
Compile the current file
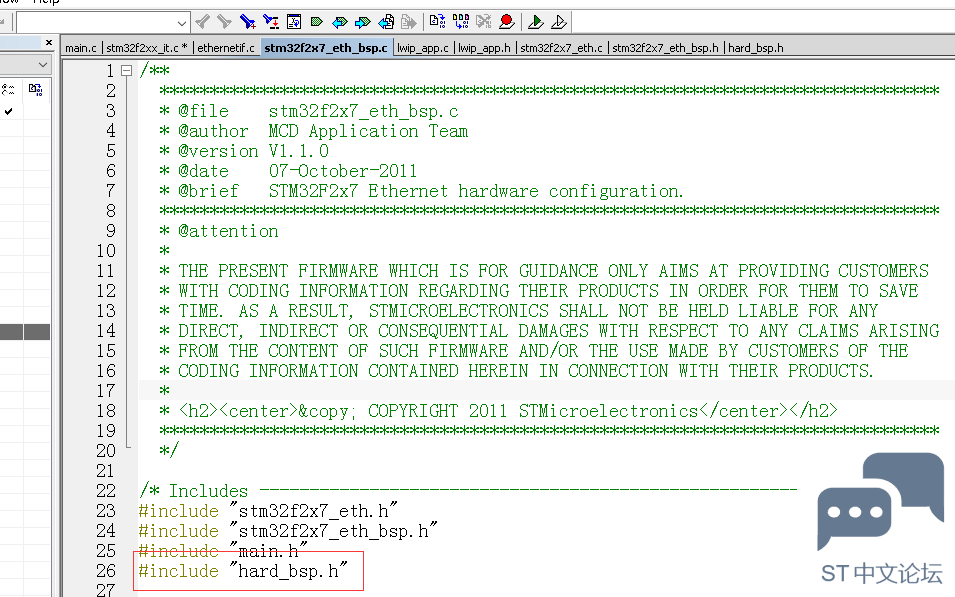click(x=437, y=23)
